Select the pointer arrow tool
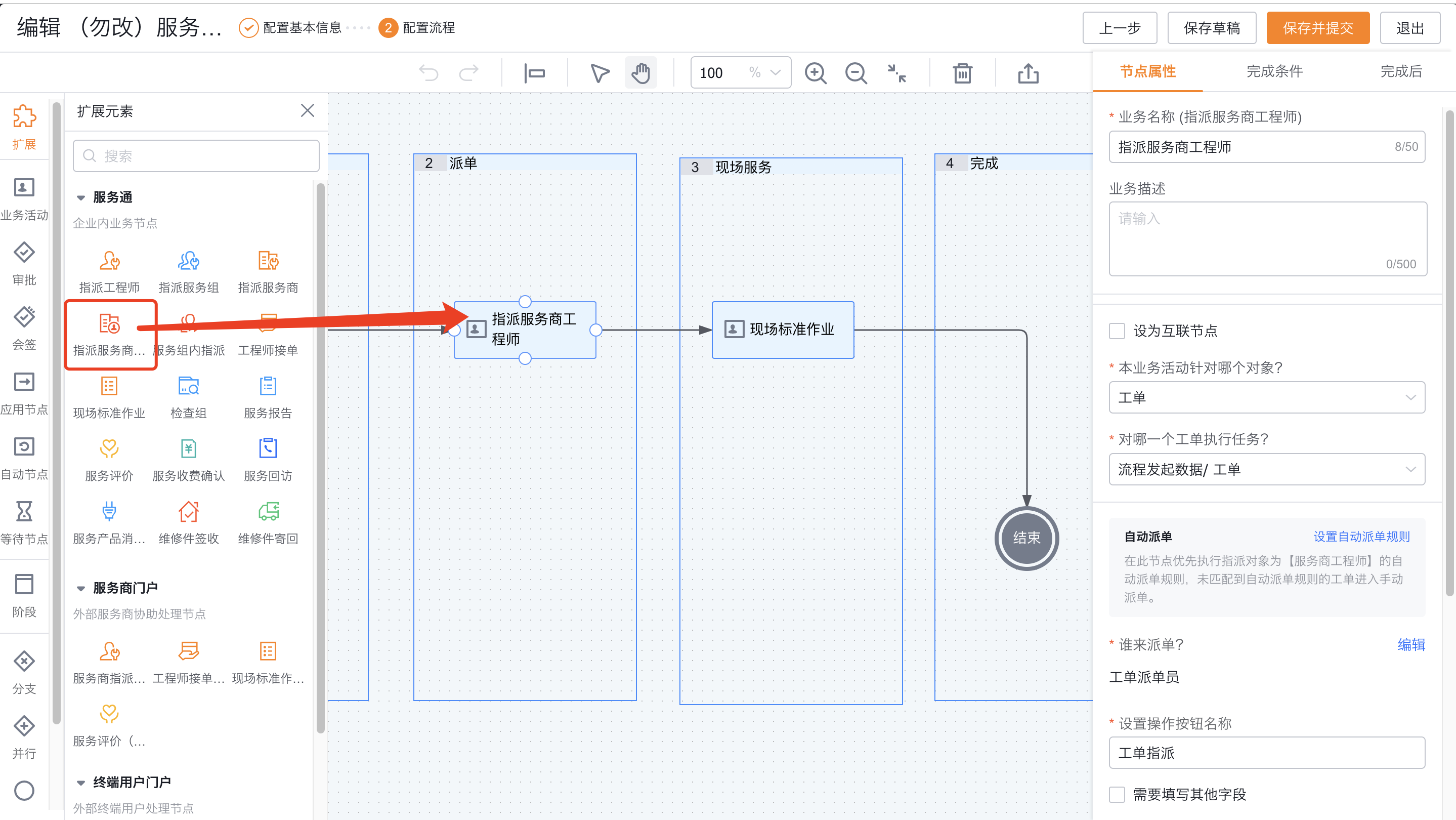This screenshot has width=1456, height=820. [599, 73]
